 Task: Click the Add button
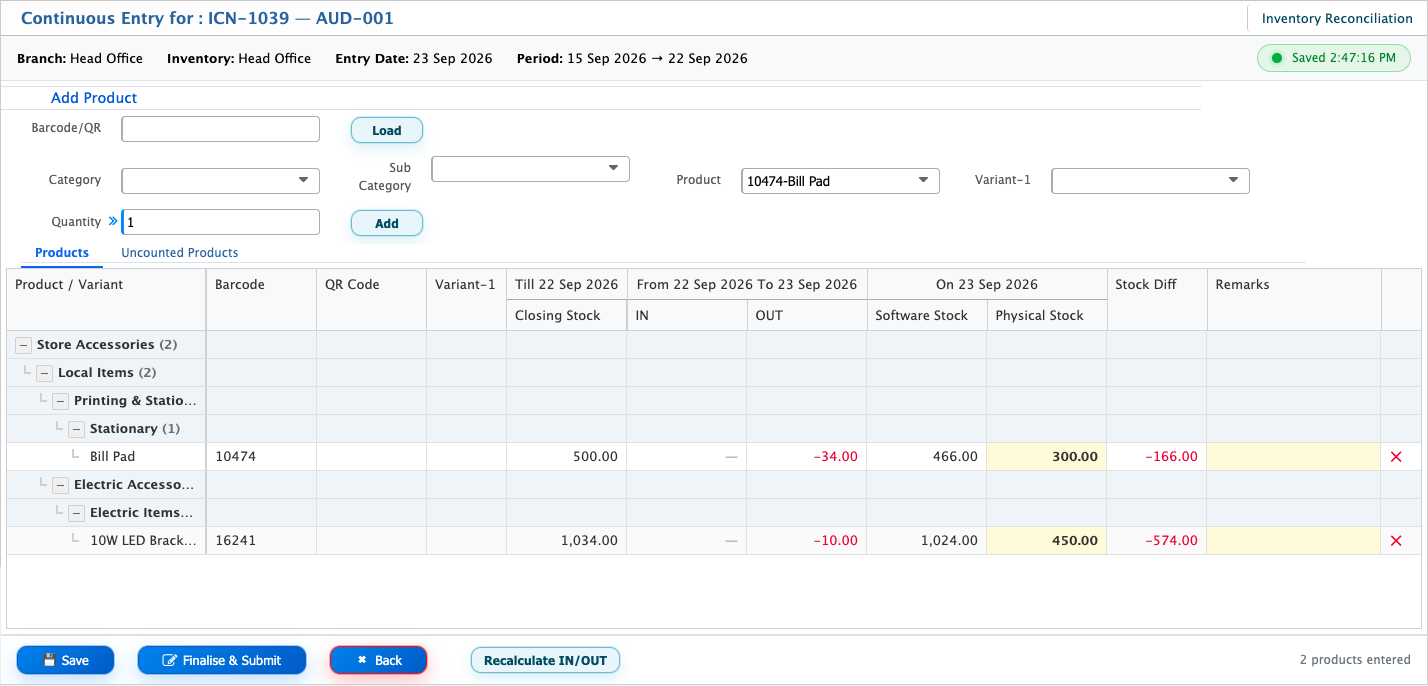click(387, 224)
